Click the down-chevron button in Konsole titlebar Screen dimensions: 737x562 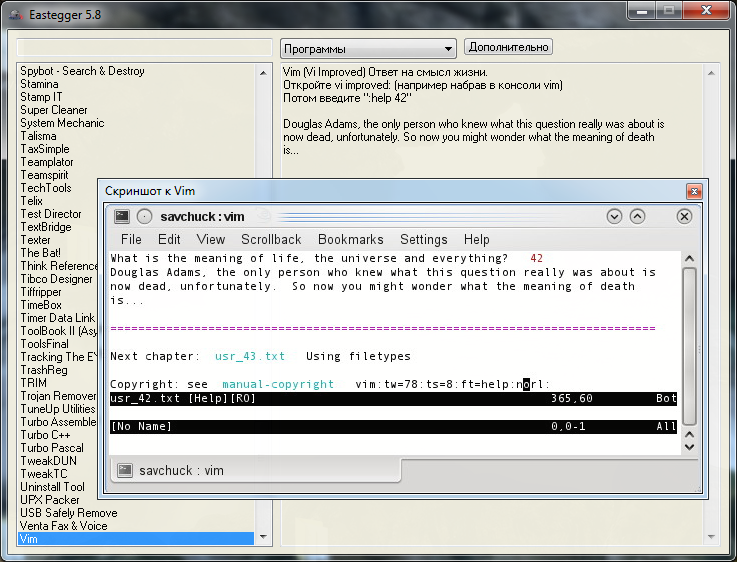coord(615,216)
